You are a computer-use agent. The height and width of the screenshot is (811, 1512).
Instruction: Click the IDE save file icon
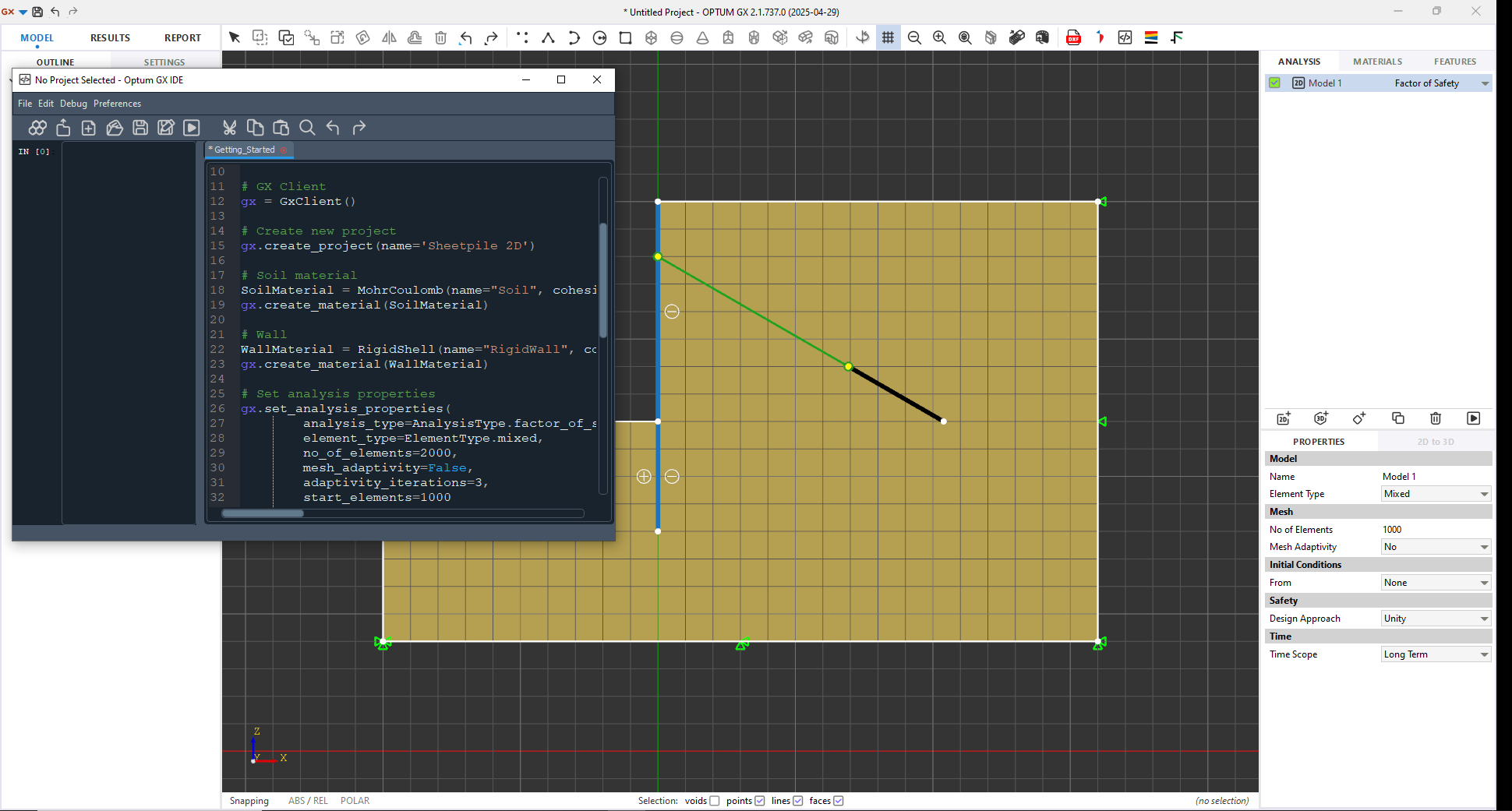coord(140,128)
